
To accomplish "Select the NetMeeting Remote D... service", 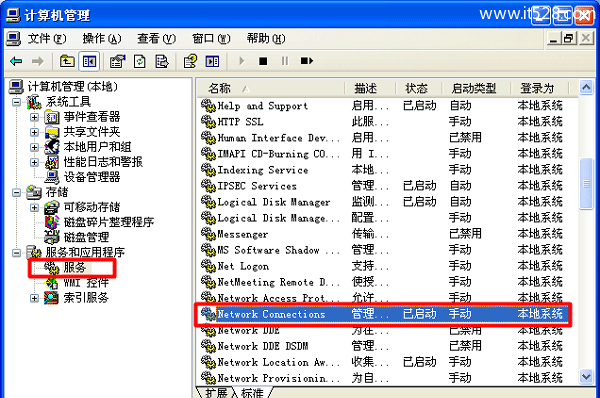I will tap(278, 282).
